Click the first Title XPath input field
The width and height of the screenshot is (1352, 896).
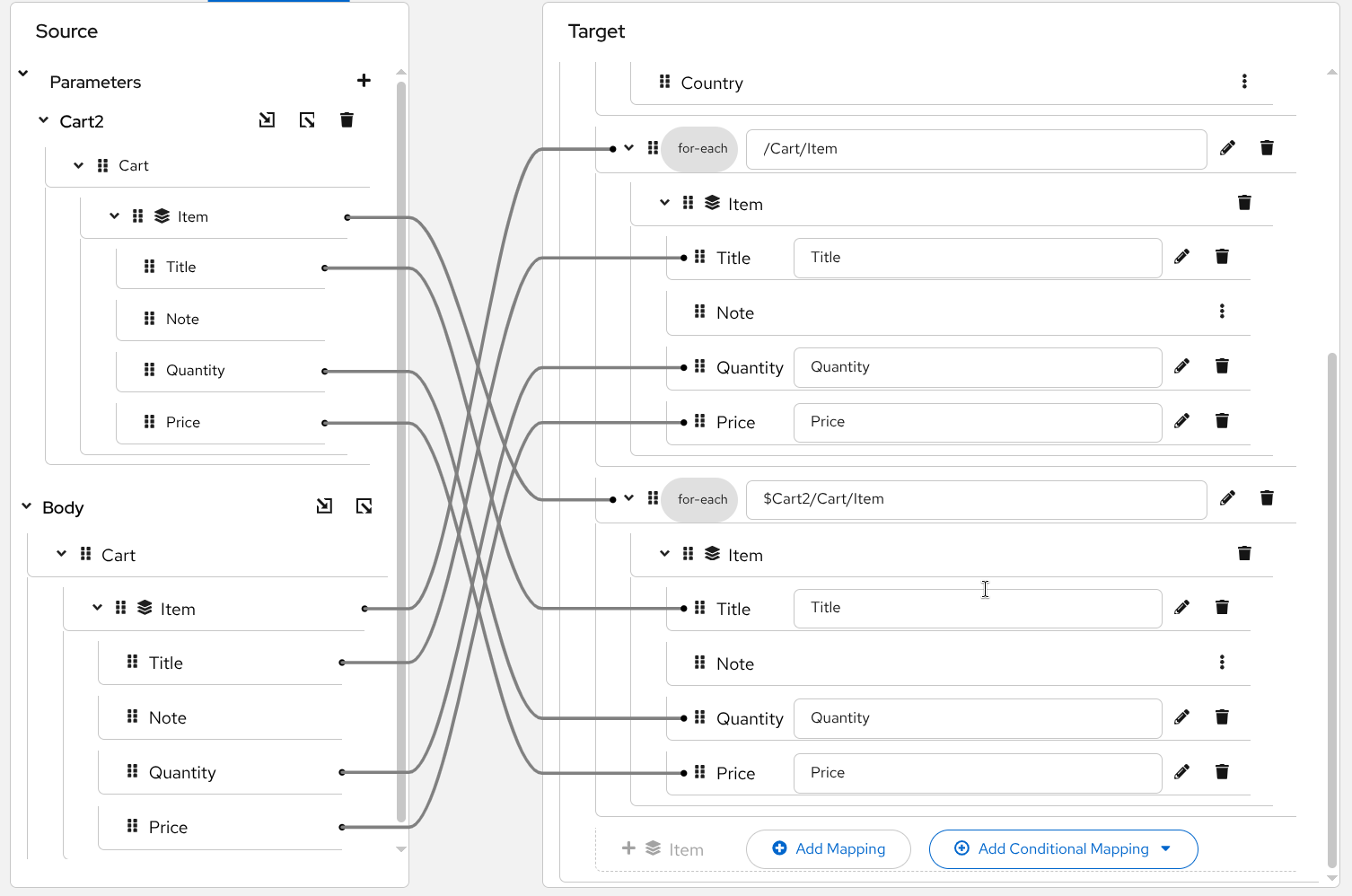click(977, 258)
